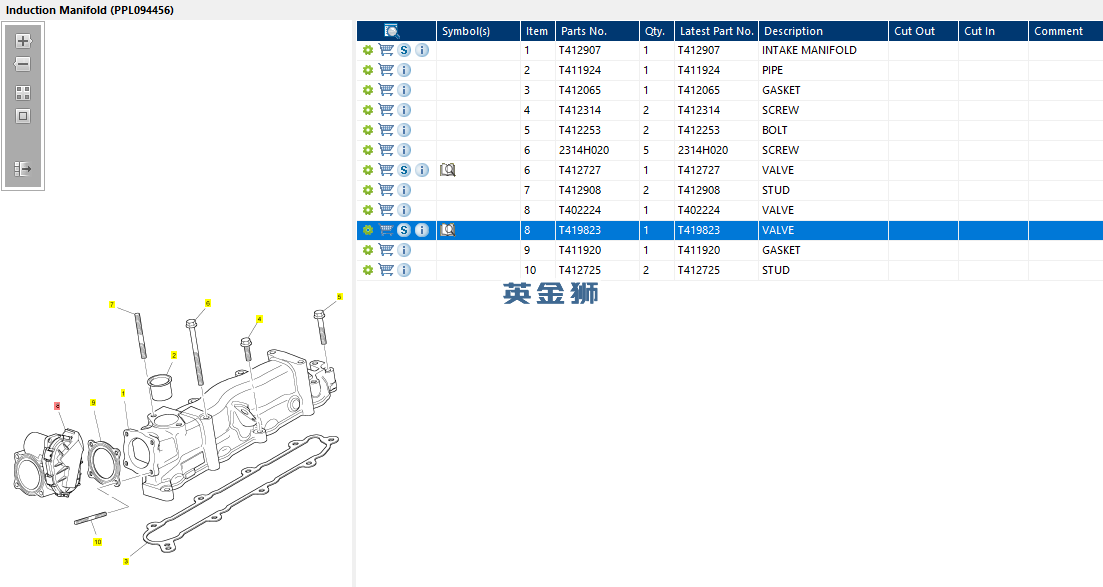Click the Cut Out column header
The height and width of the screenshot is (587, 1103).
point(923,31)
